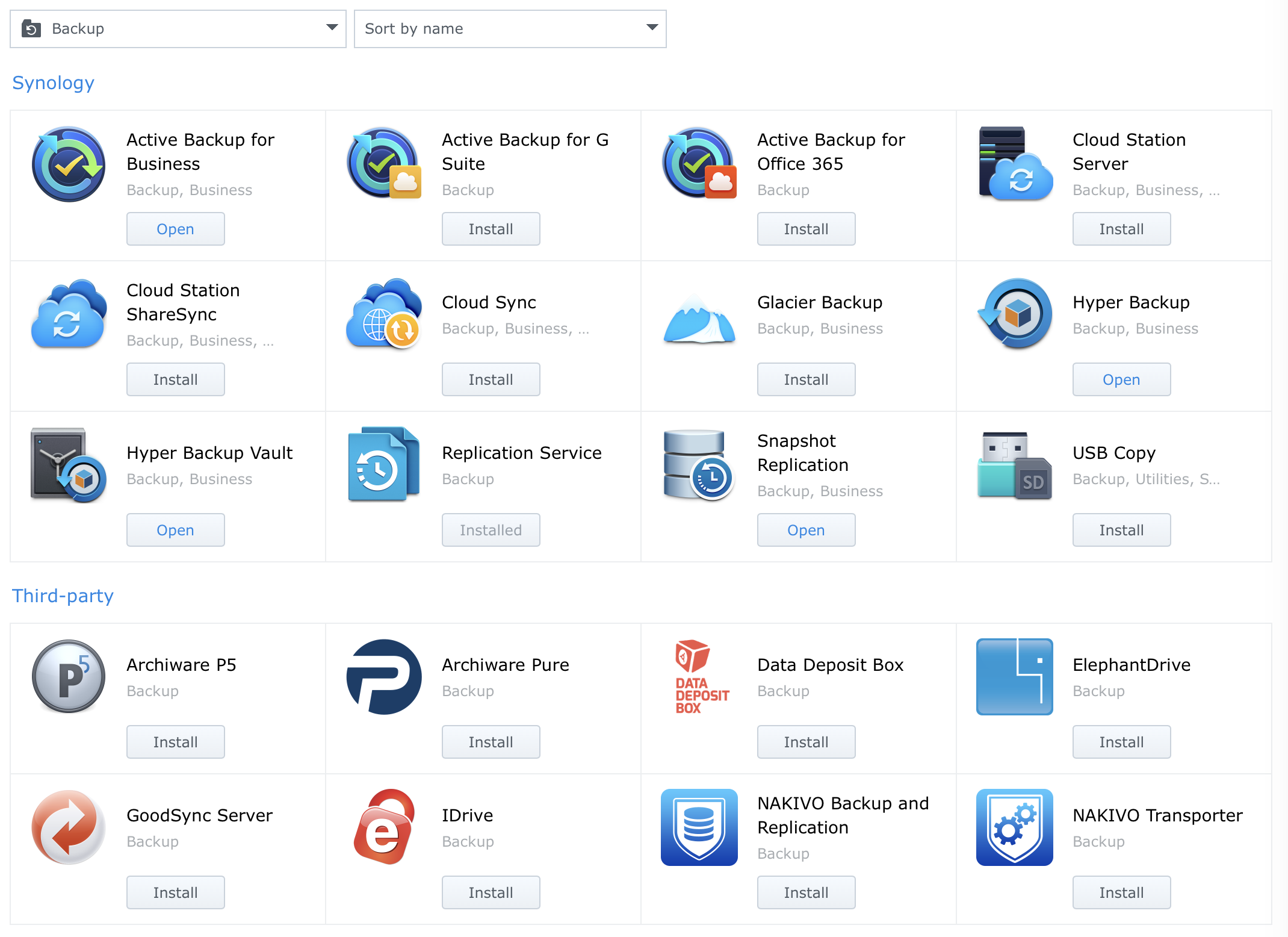Click the USB Copy package title

coord(1114,453)
